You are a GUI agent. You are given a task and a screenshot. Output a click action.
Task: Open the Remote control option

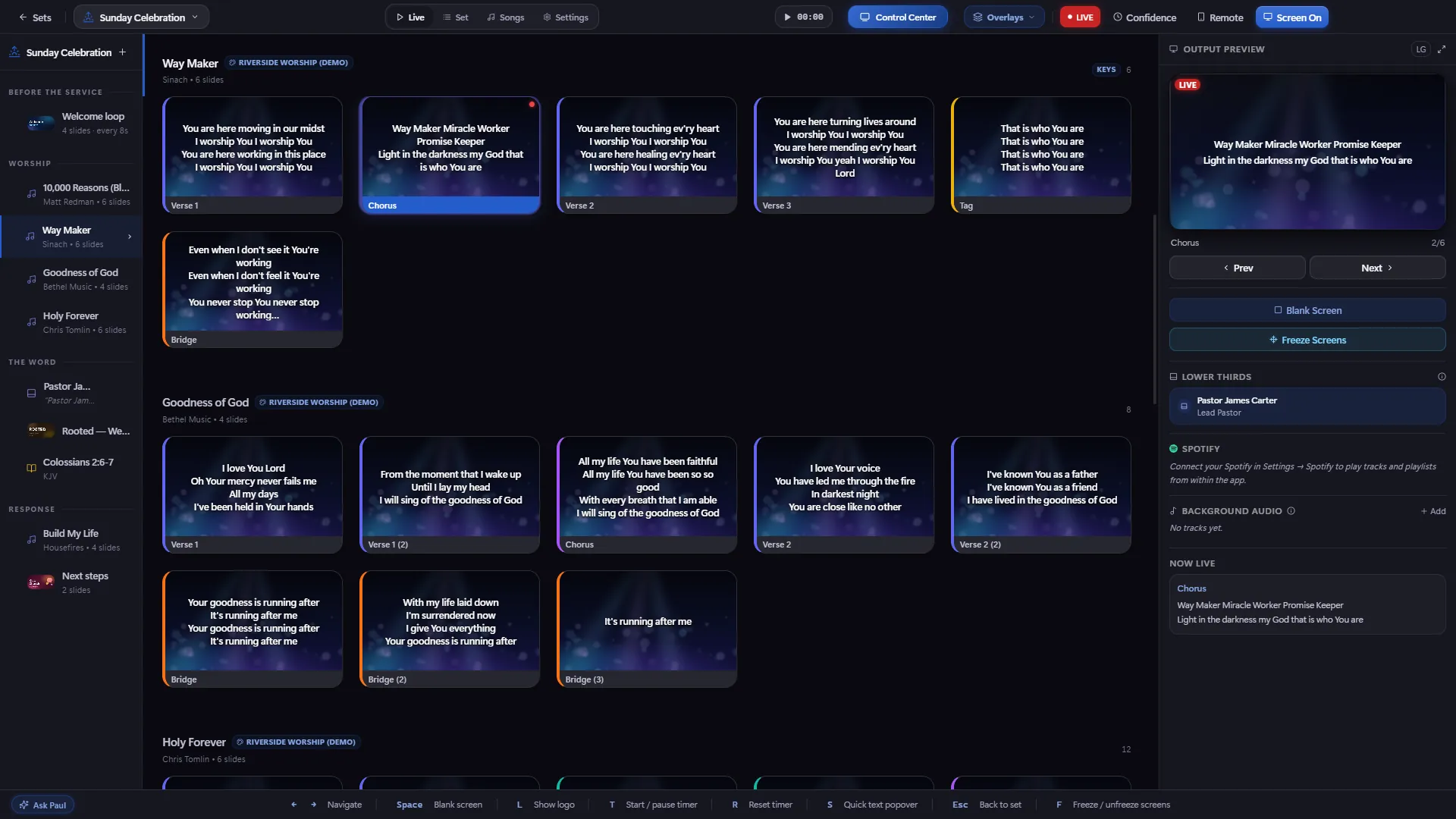coord(1220,17)
